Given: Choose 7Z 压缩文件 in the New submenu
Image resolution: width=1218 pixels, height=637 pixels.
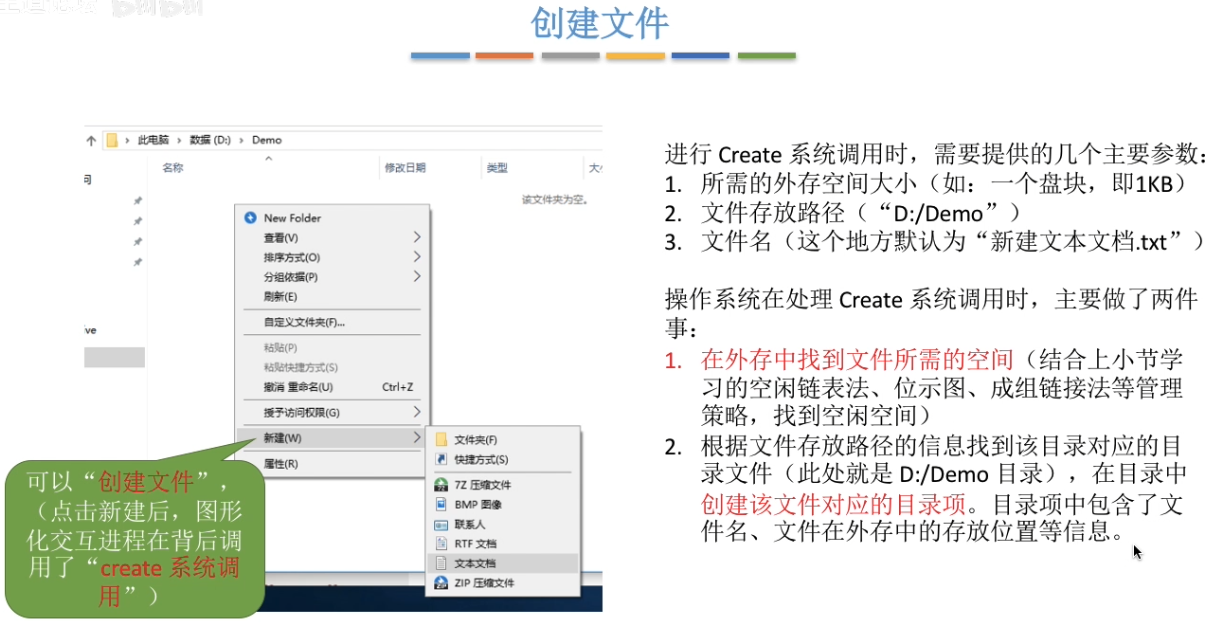Looking at the screenshot, I should (503, 485).
